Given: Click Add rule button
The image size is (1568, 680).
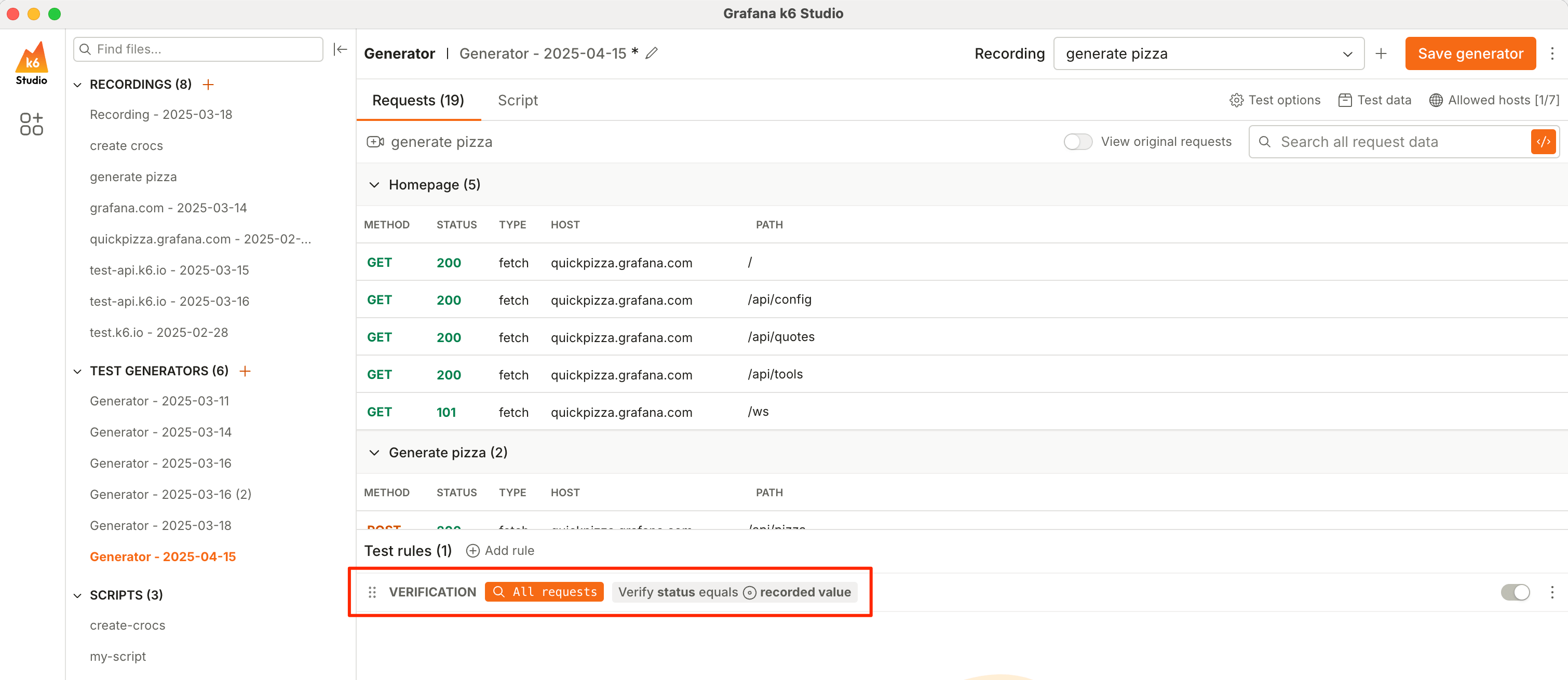Looking at the screenshot, I should tap(501, 550).
